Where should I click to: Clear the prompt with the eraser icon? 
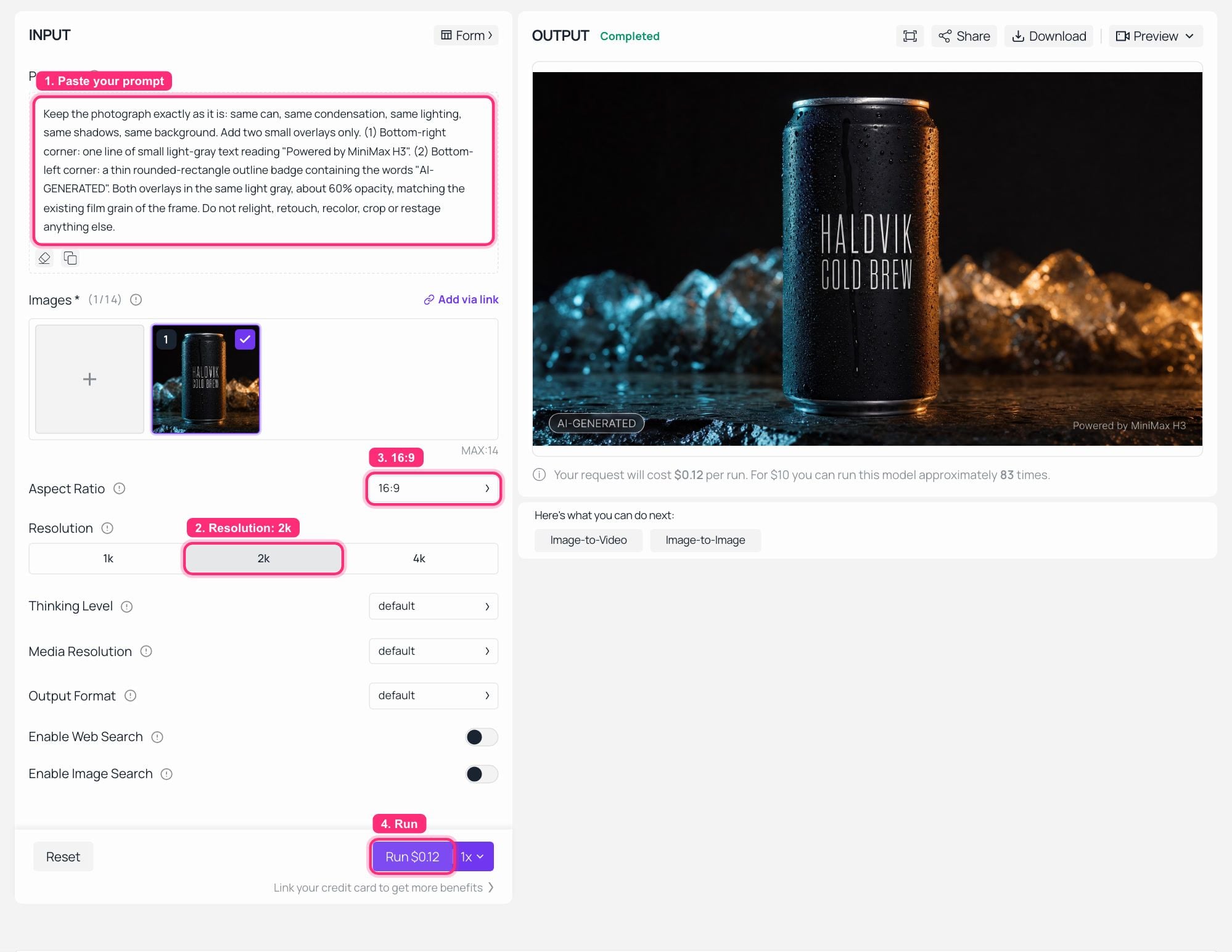coord(44,258)
